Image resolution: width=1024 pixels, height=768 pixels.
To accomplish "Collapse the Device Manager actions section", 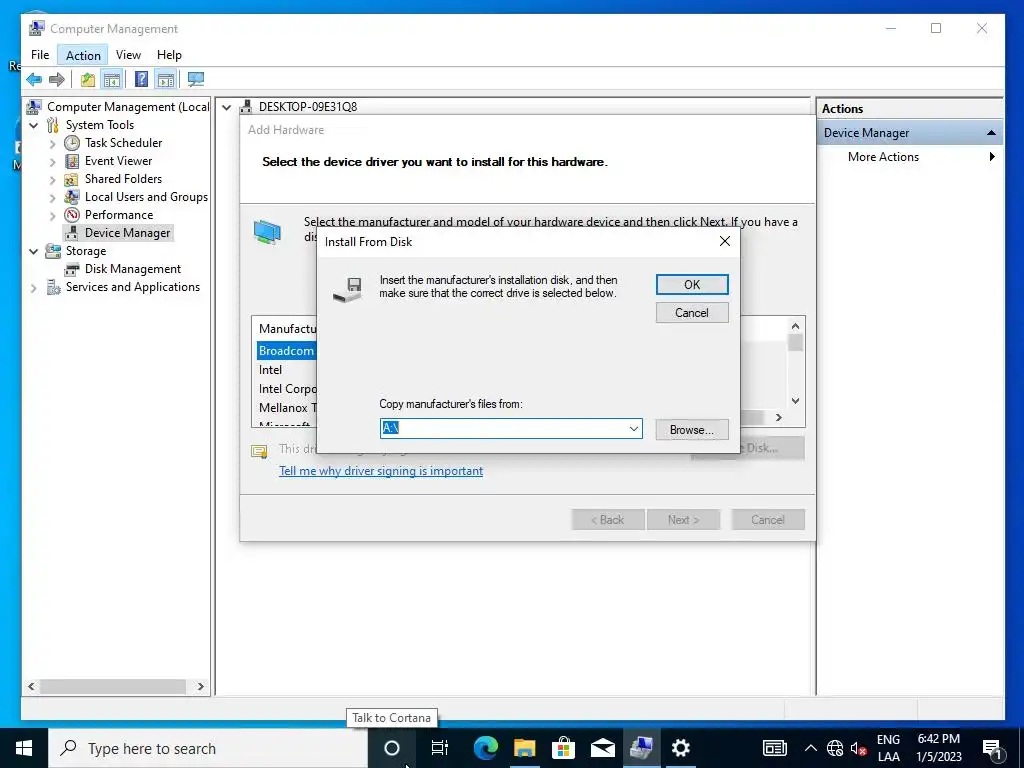I will [991, 133].
